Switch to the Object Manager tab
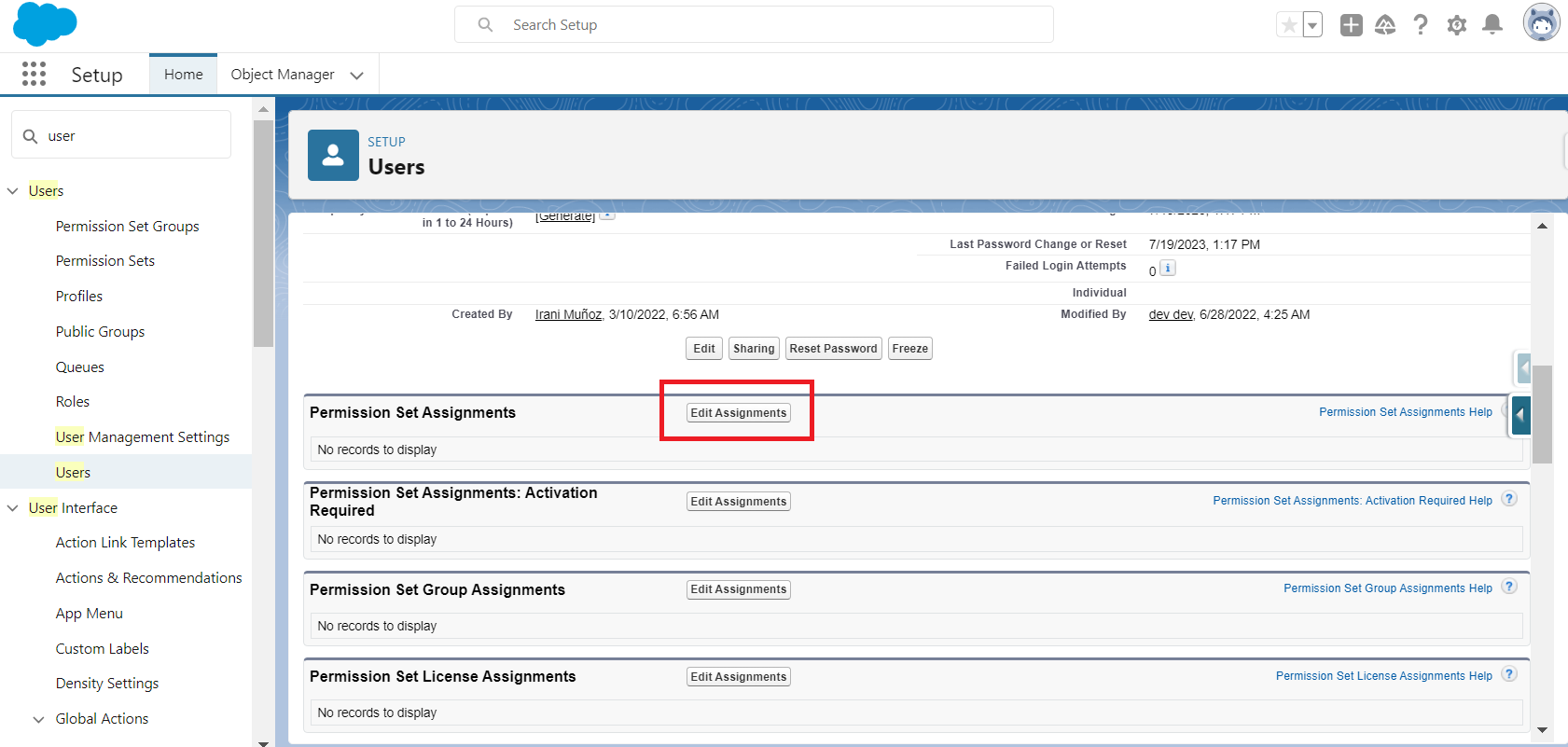Screen dimensions: 1568x747 (283, 75)
